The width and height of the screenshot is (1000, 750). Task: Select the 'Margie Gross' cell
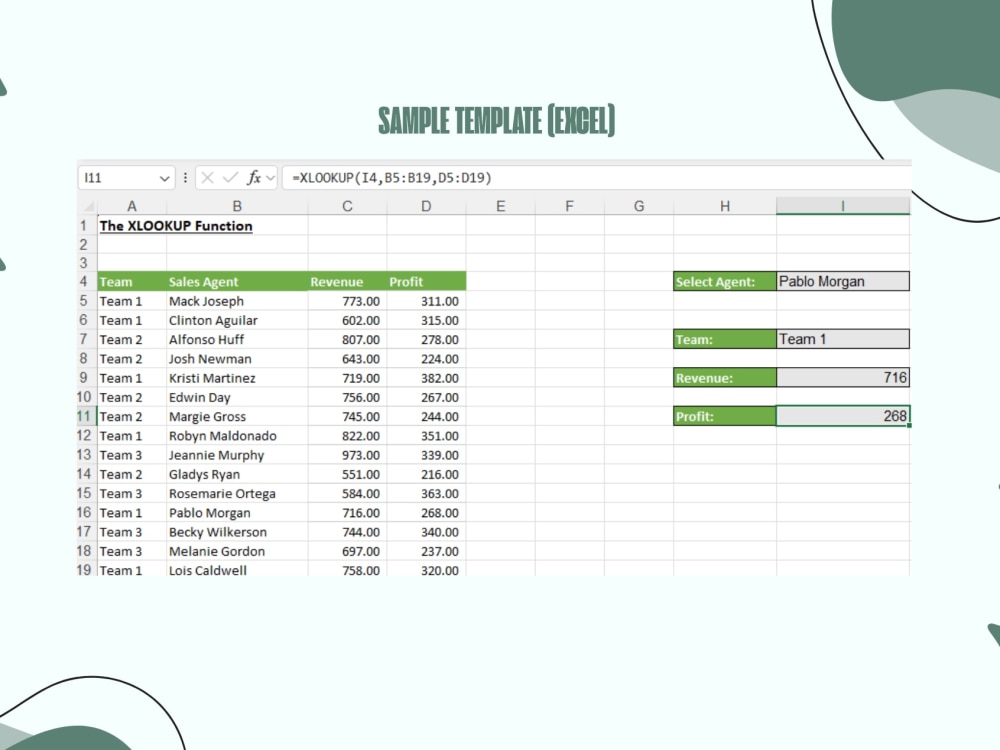pos(237,416)
